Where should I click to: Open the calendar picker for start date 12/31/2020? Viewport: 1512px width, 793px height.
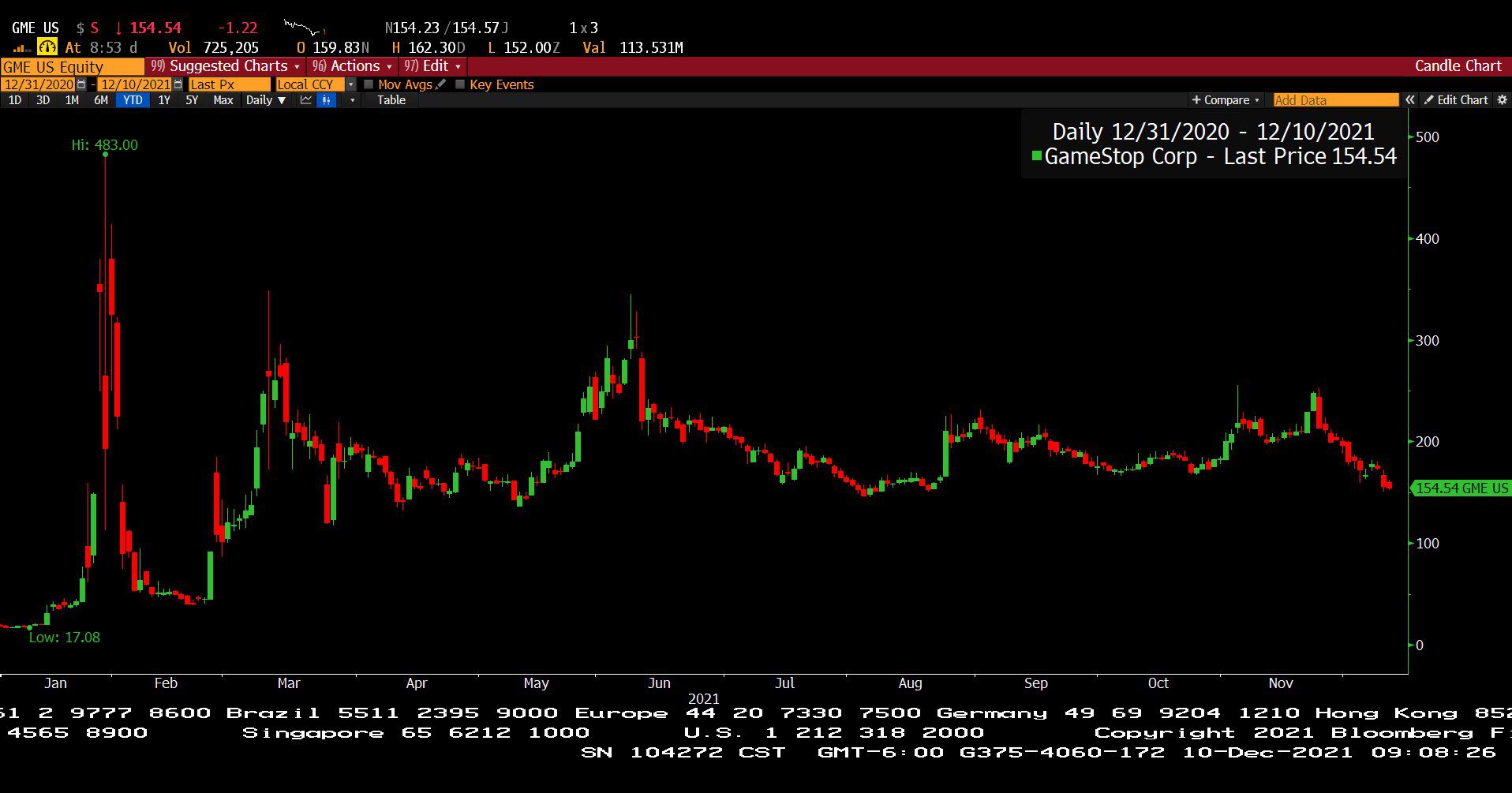tap(81, 84)
